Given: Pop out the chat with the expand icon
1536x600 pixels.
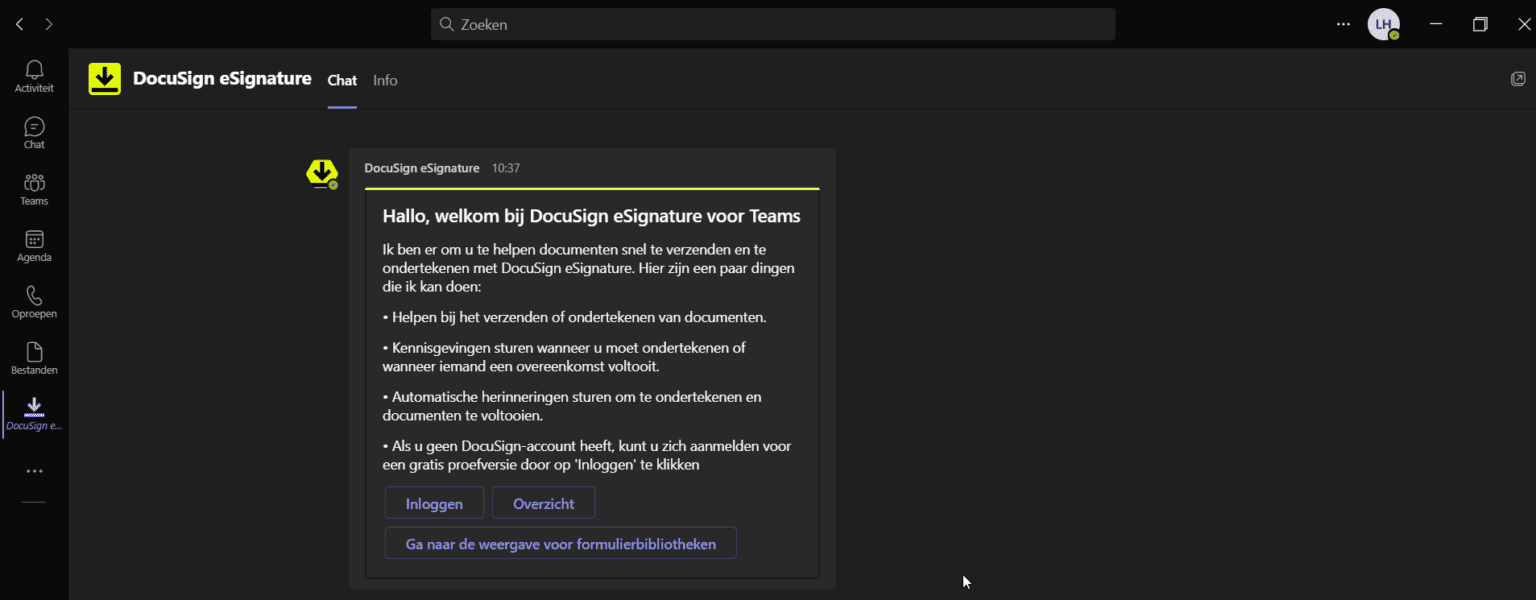Looking at the screenshot, I should tap(1518, 77).
